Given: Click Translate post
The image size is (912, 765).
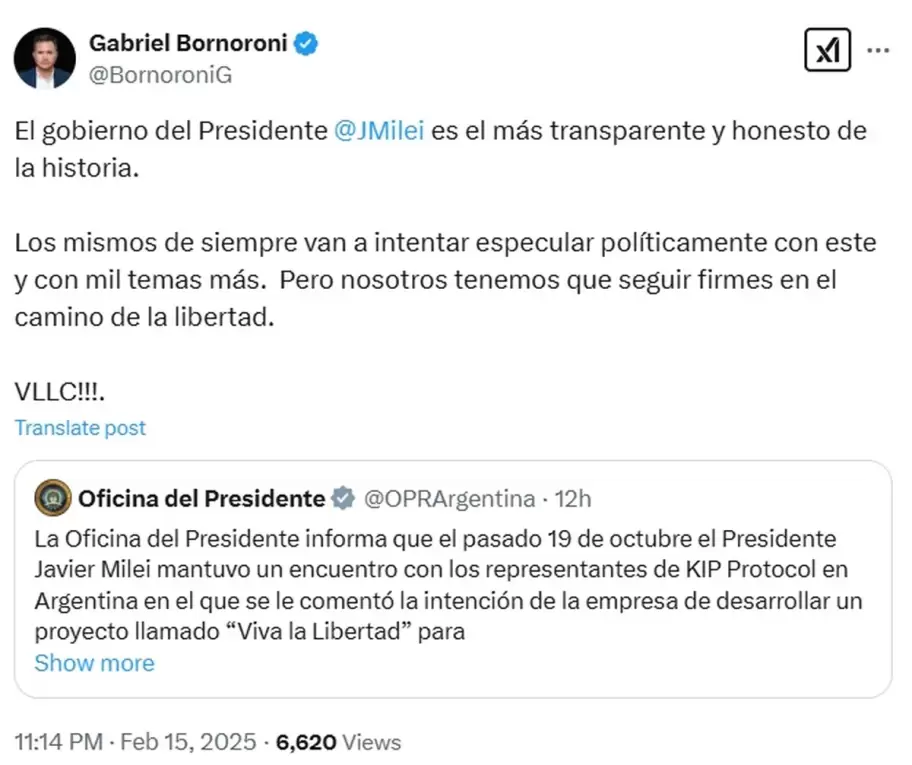Looking at the screenshot, I should tap(80, 428).
